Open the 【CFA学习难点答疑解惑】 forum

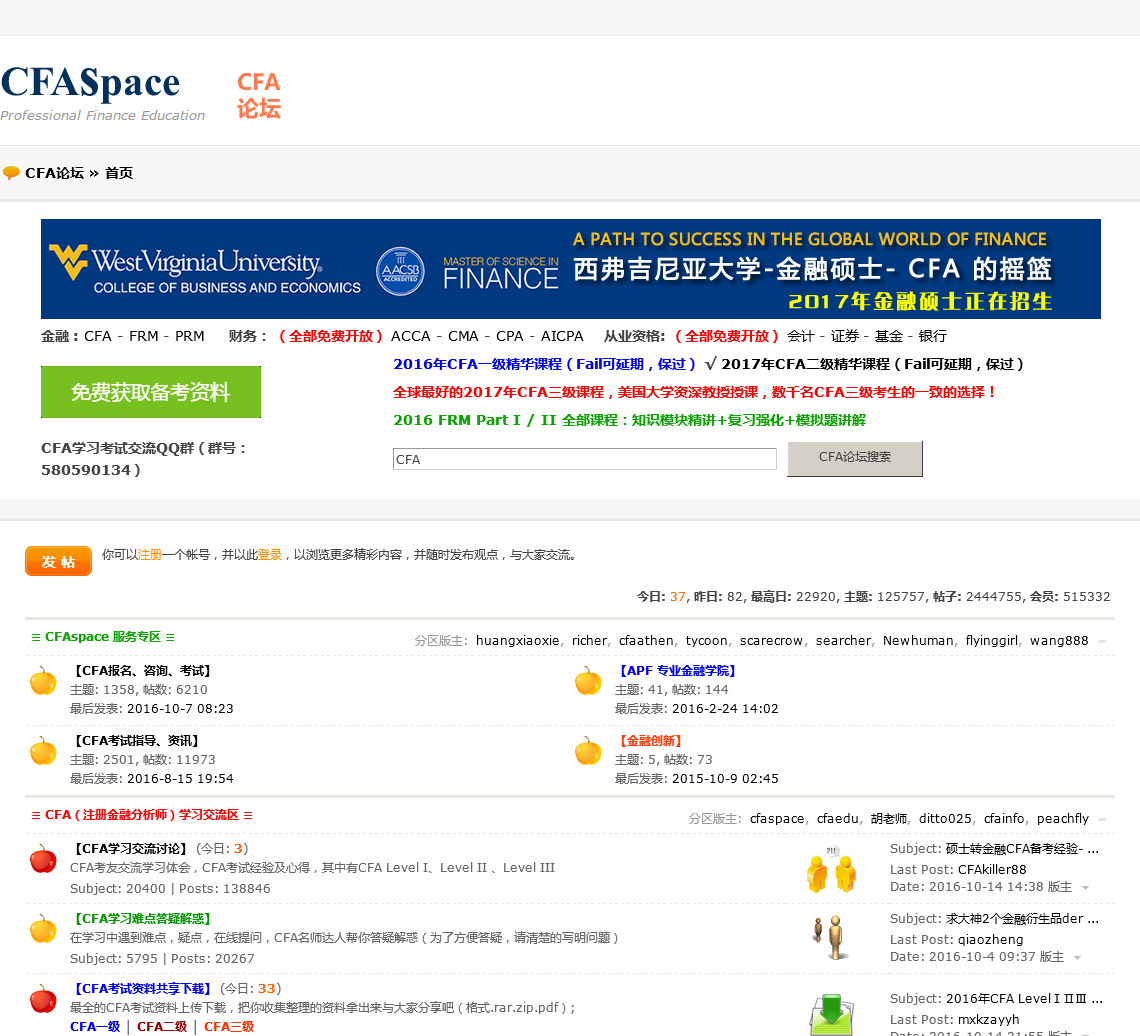pos(142,919)
